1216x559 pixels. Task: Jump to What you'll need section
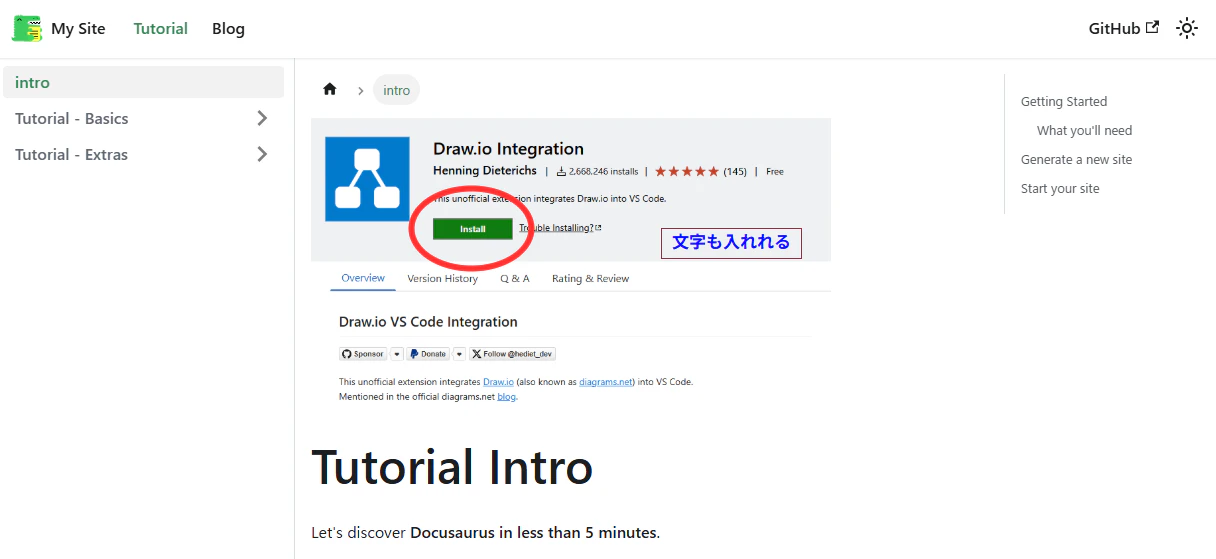1084,130
